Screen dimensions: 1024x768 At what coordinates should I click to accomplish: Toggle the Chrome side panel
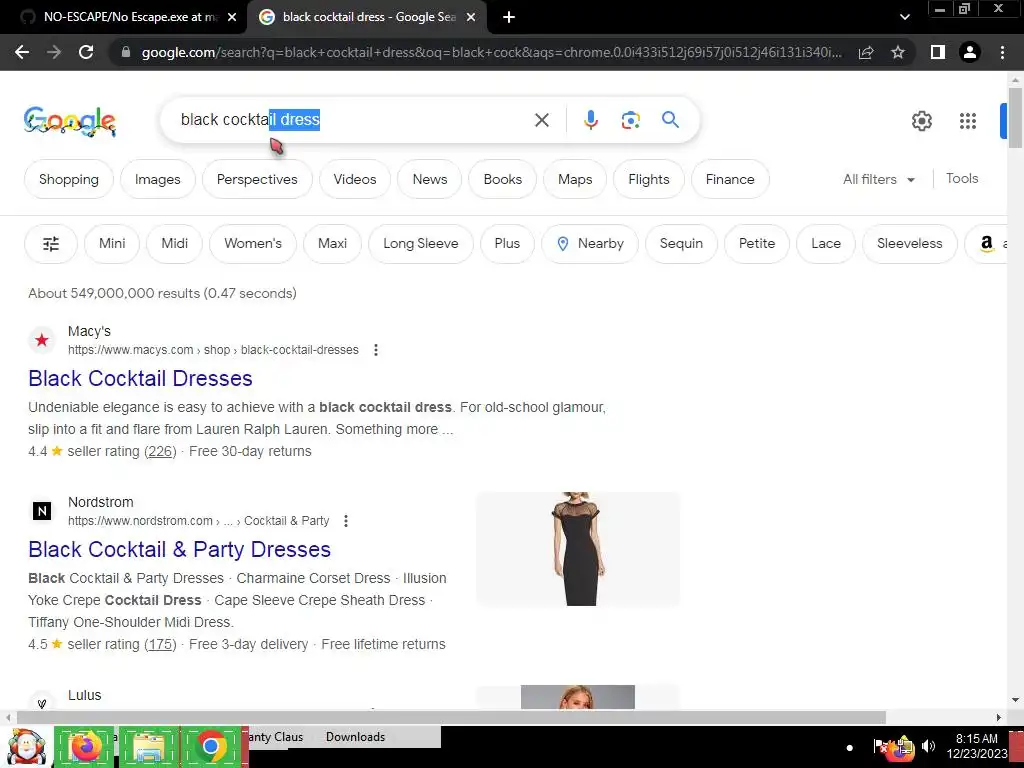(x=938, y=52)
